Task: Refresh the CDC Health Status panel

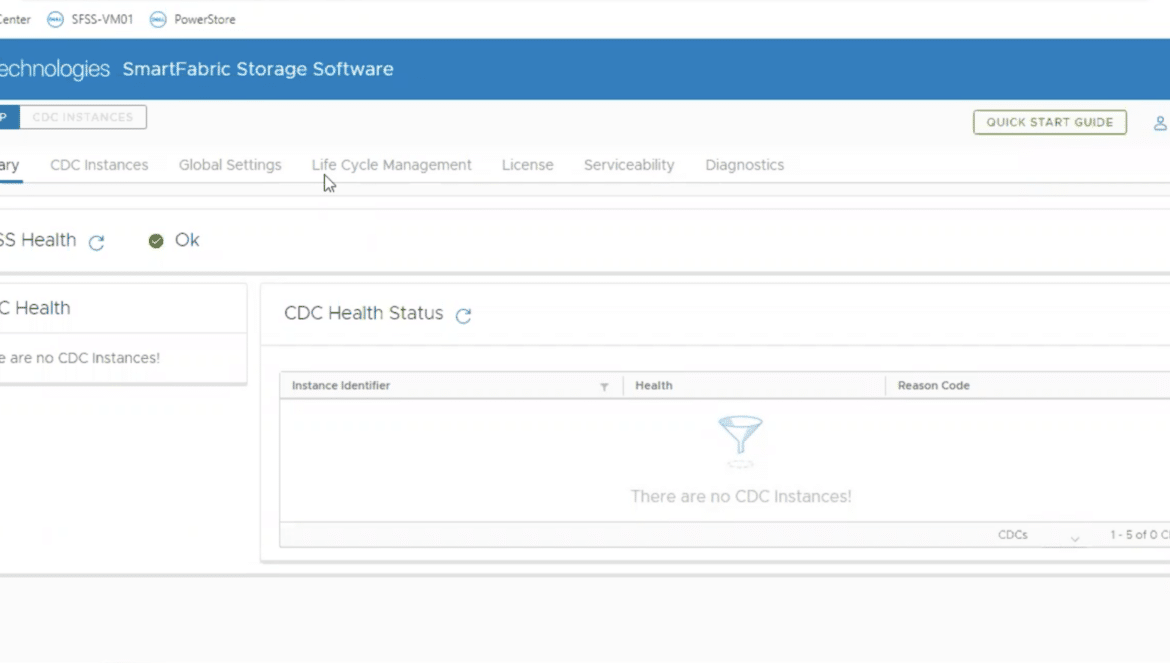Action: [463, 315]
